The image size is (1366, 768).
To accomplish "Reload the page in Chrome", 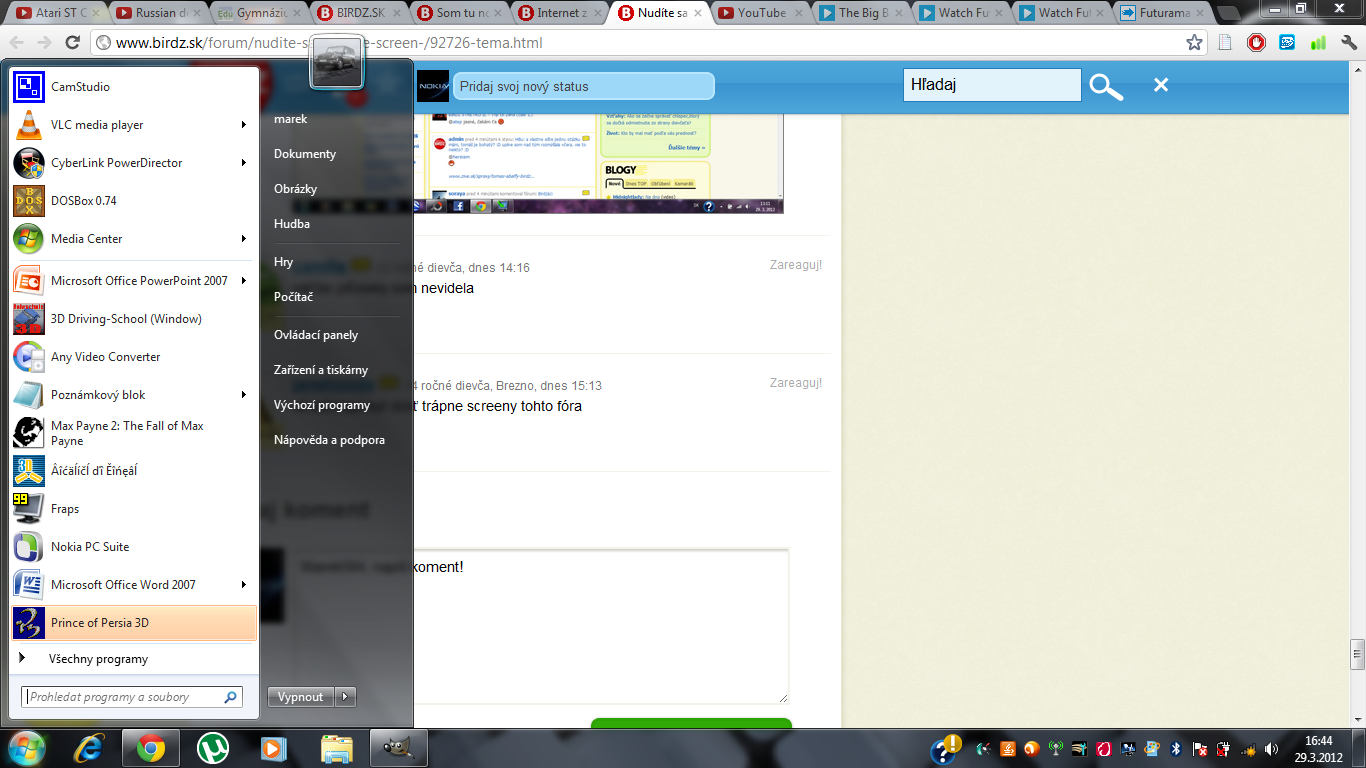I will pos(72,43).
